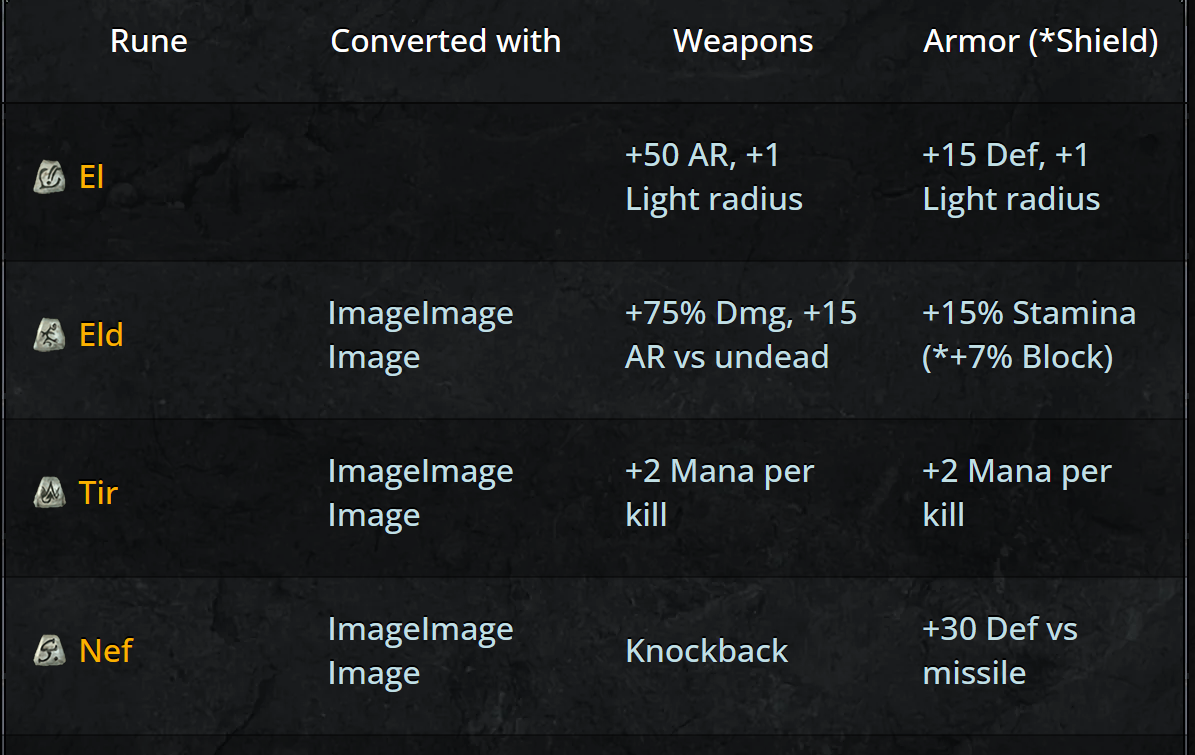Click the El rune icon
The width and height of the screenshot is (1195, 755).
click(x=48, y=178)
